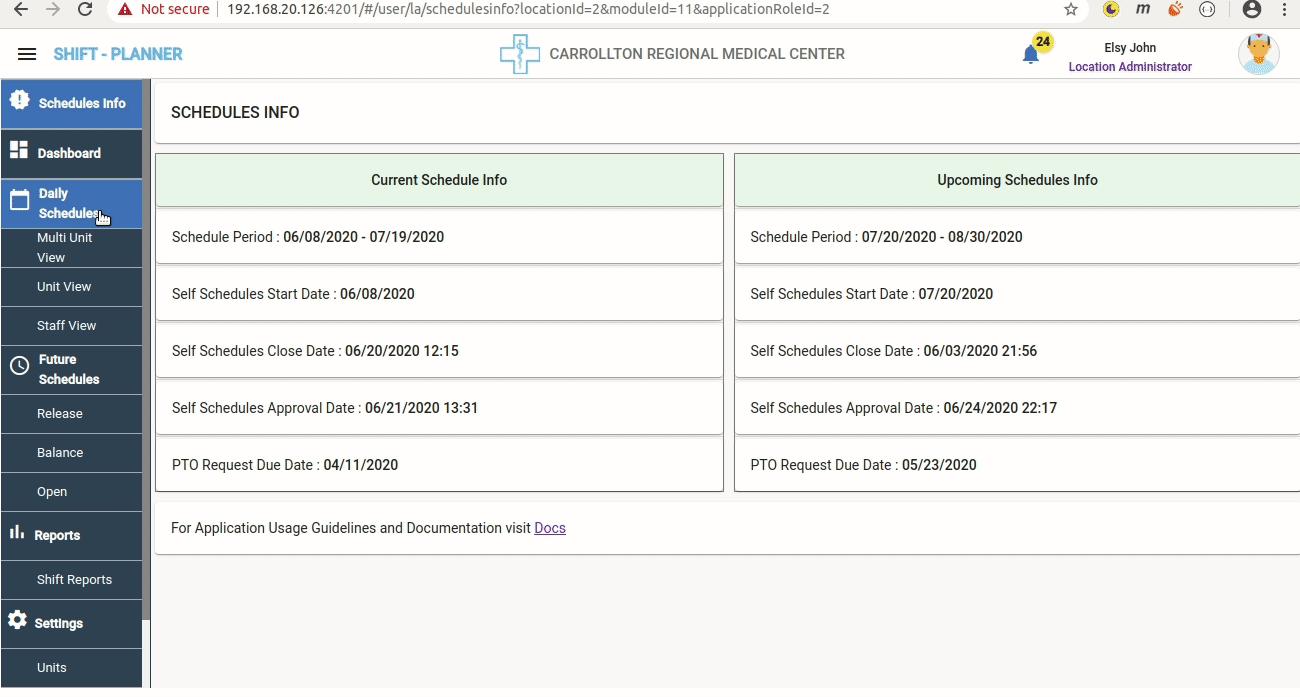Click the medical cross hospital logo

[519, 54]
